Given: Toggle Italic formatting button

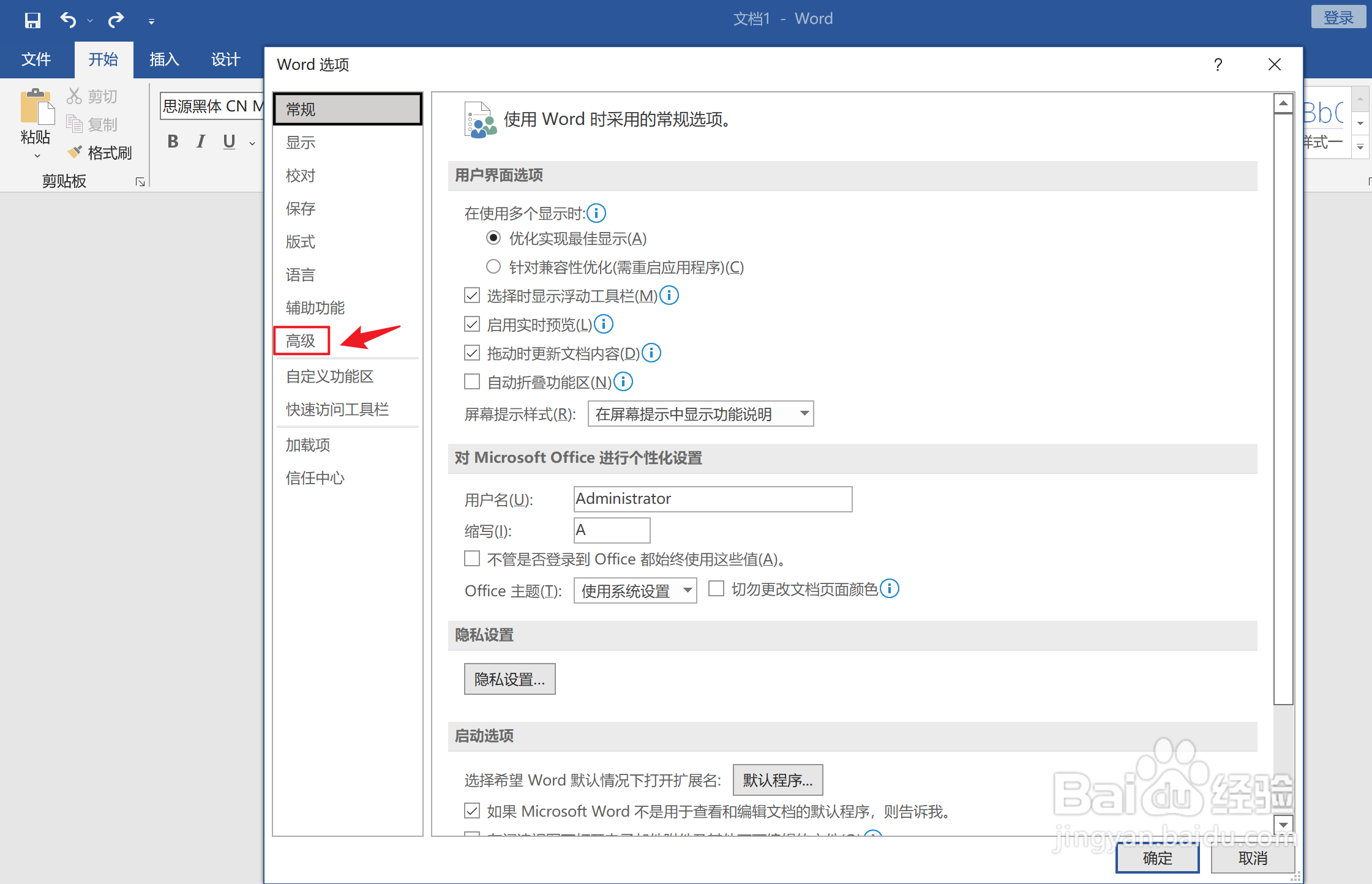Looking at the screenshot, I should pos(201,141).
